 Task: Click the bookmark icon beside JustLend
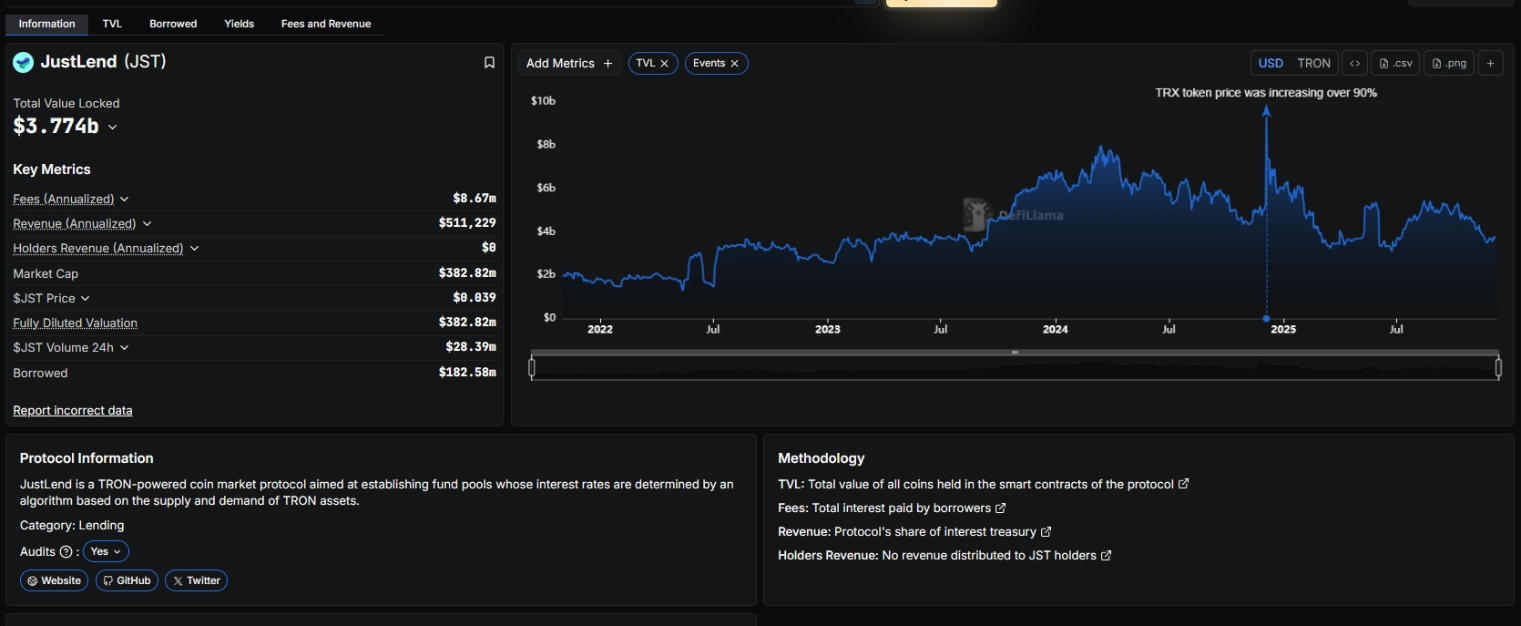489,62
